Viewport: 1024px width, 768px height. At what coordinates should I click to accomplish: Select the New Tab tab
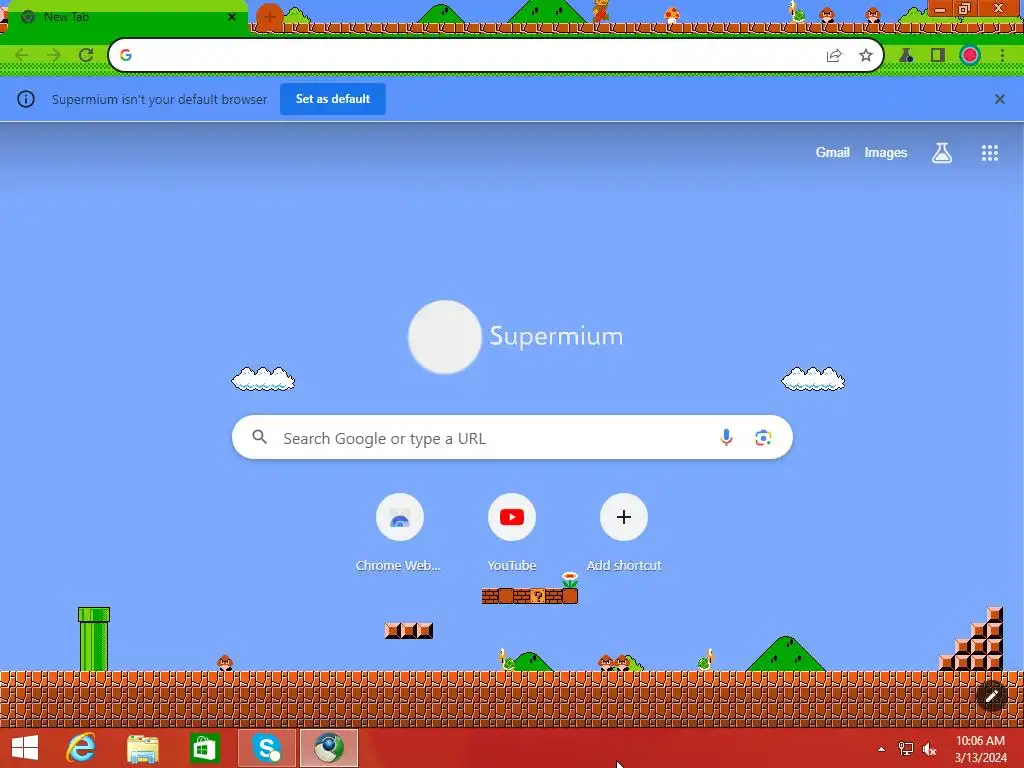[x=127, y=17]
